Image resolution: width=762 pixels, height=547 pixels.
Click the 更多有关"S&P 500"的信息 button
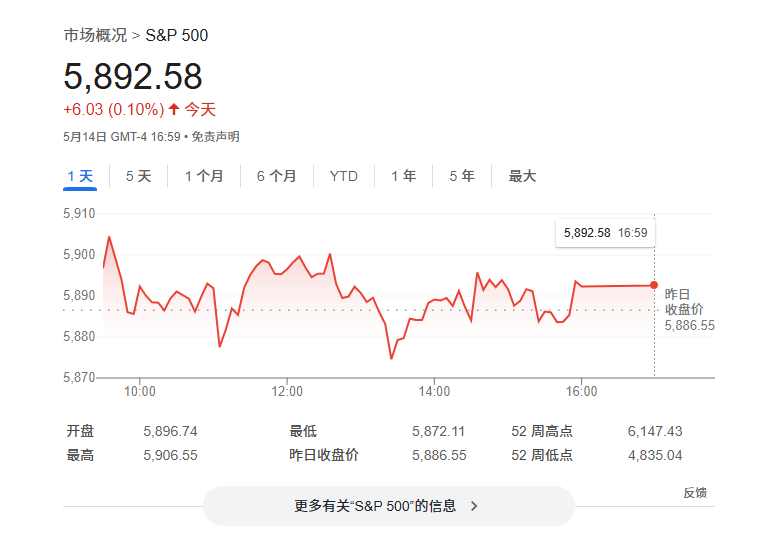[x=388, y=506]
